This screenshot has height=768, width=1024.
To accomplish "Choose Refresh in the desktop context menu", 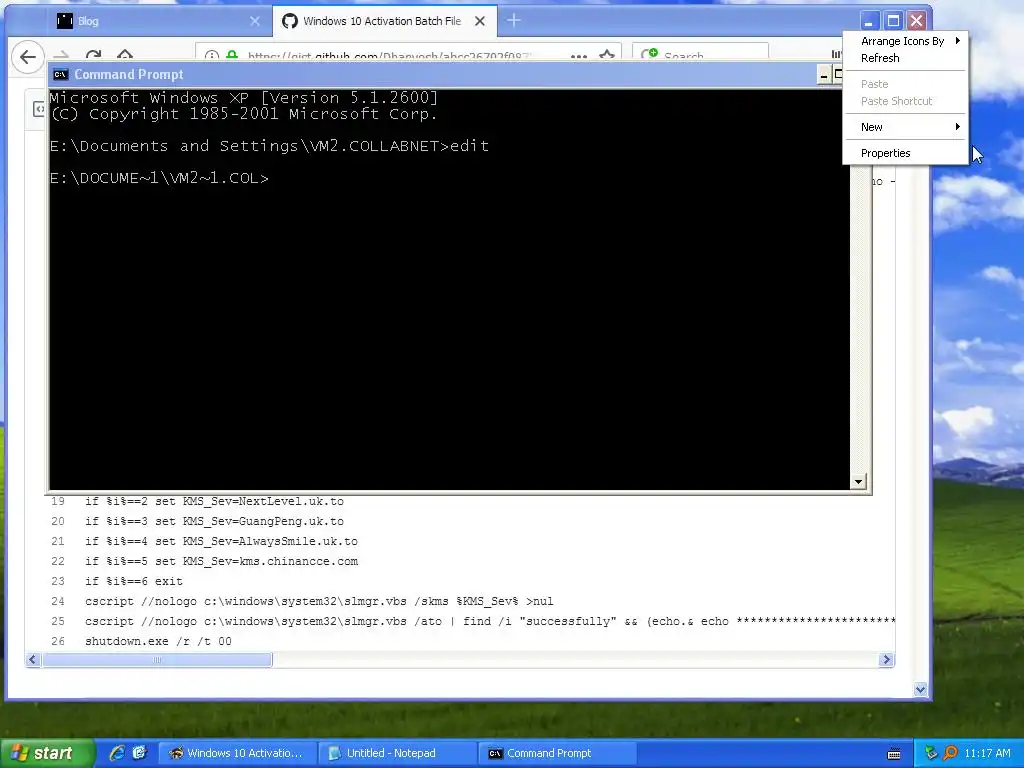I will [x=906, y=58].
